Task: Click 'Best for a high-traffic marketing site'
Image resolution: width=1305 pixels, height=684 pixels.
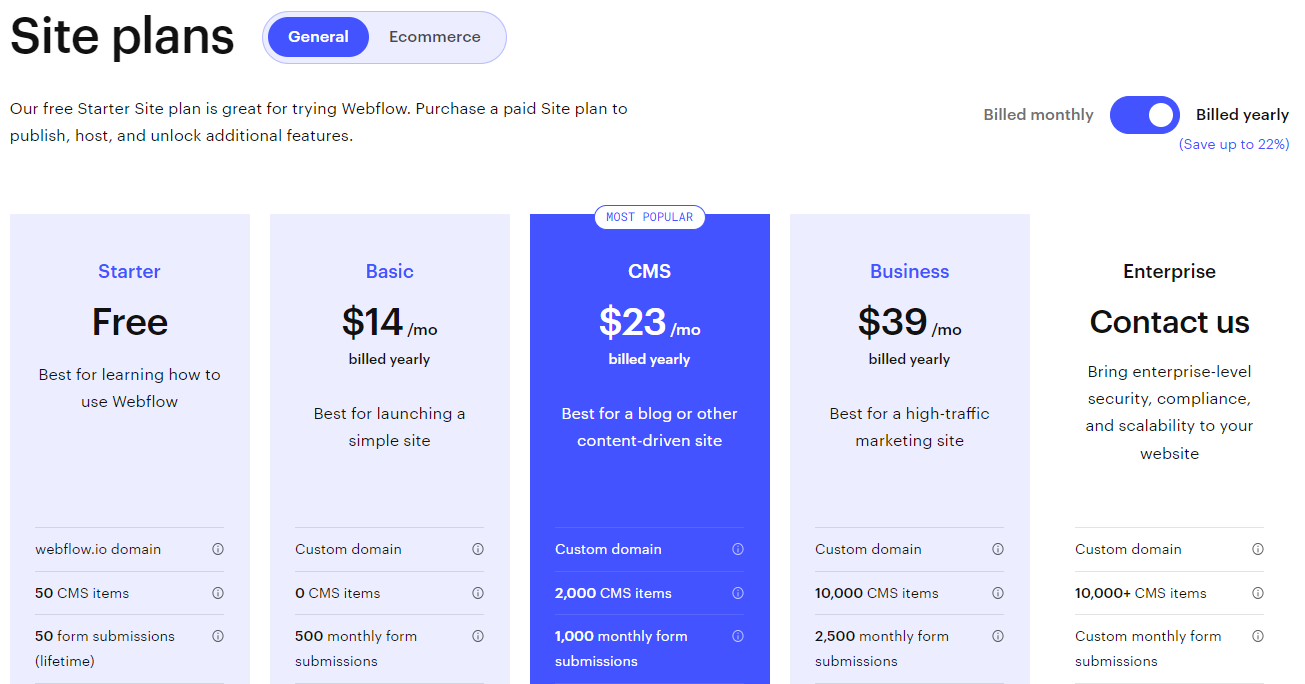Action: 910,427
